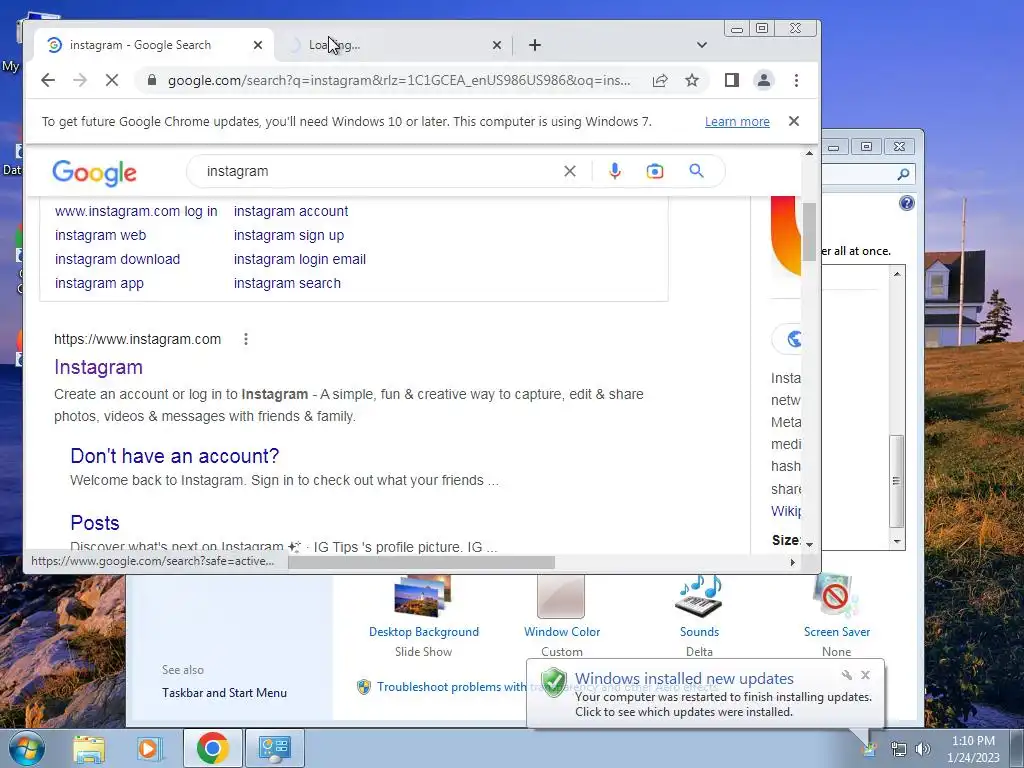Launch Windows Media Player from taskbar

[x=150, y=748]
